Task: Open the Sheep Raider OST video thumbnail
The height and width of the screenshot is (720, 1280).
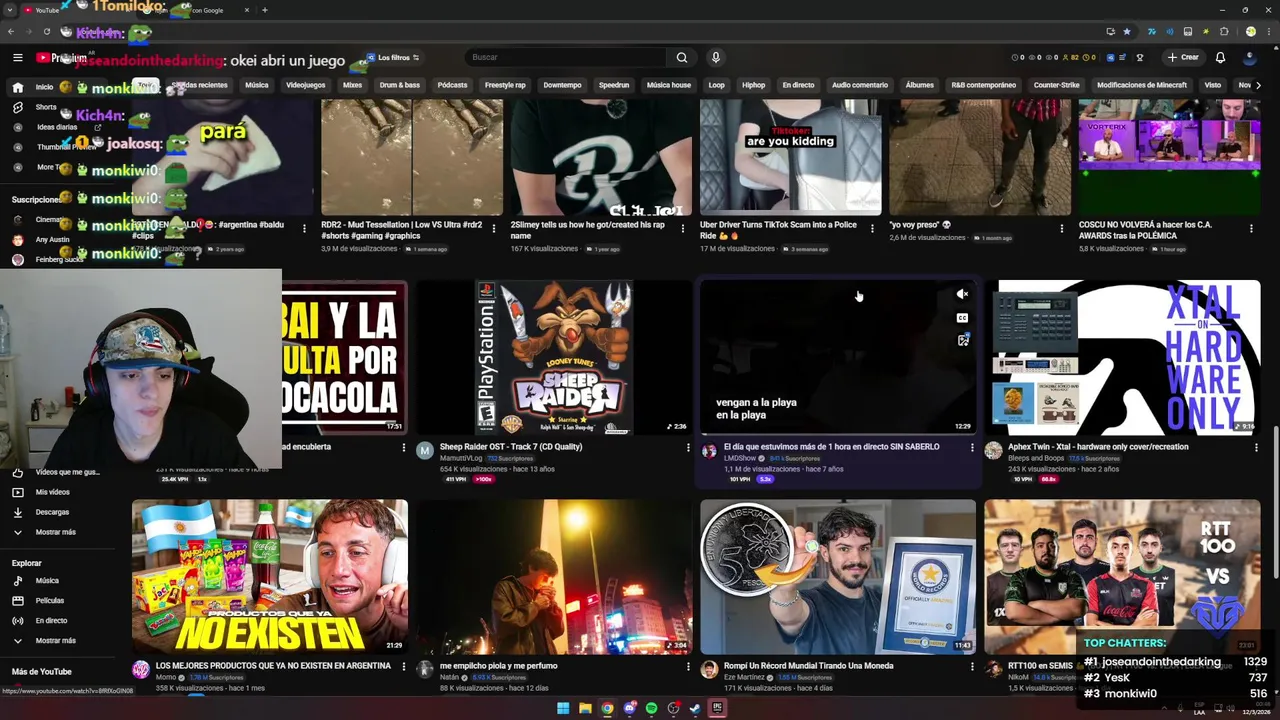Action: 553,357
